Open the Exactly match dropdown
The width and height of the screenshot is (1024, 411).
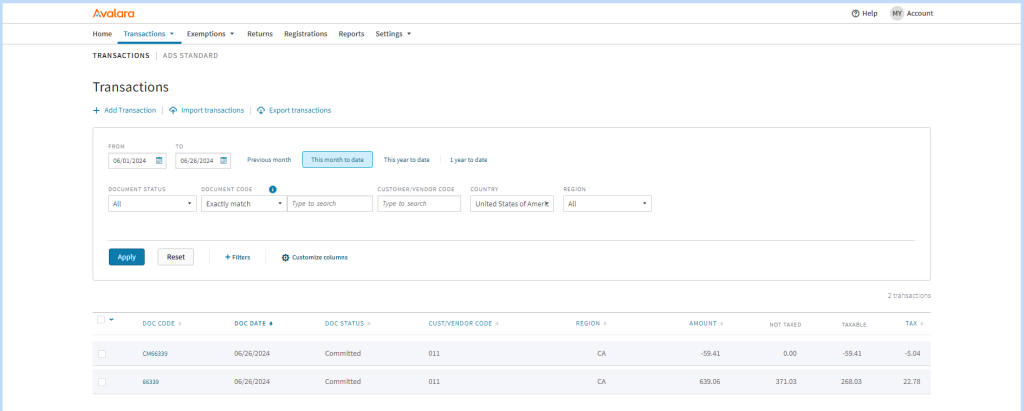[244, 204]
